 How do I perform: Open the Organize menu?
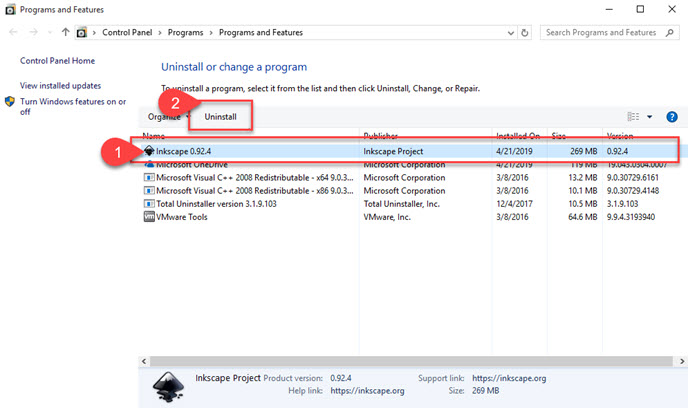(169, 117)
